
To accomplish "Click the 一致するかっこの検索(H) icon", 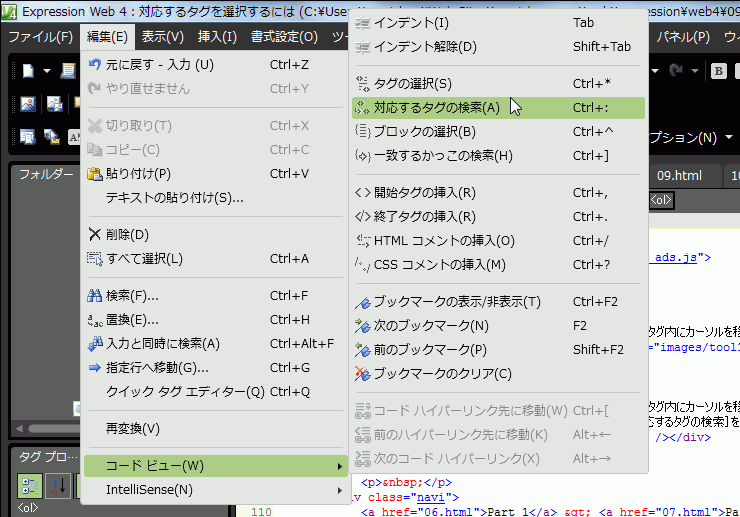I will [362, 156].
